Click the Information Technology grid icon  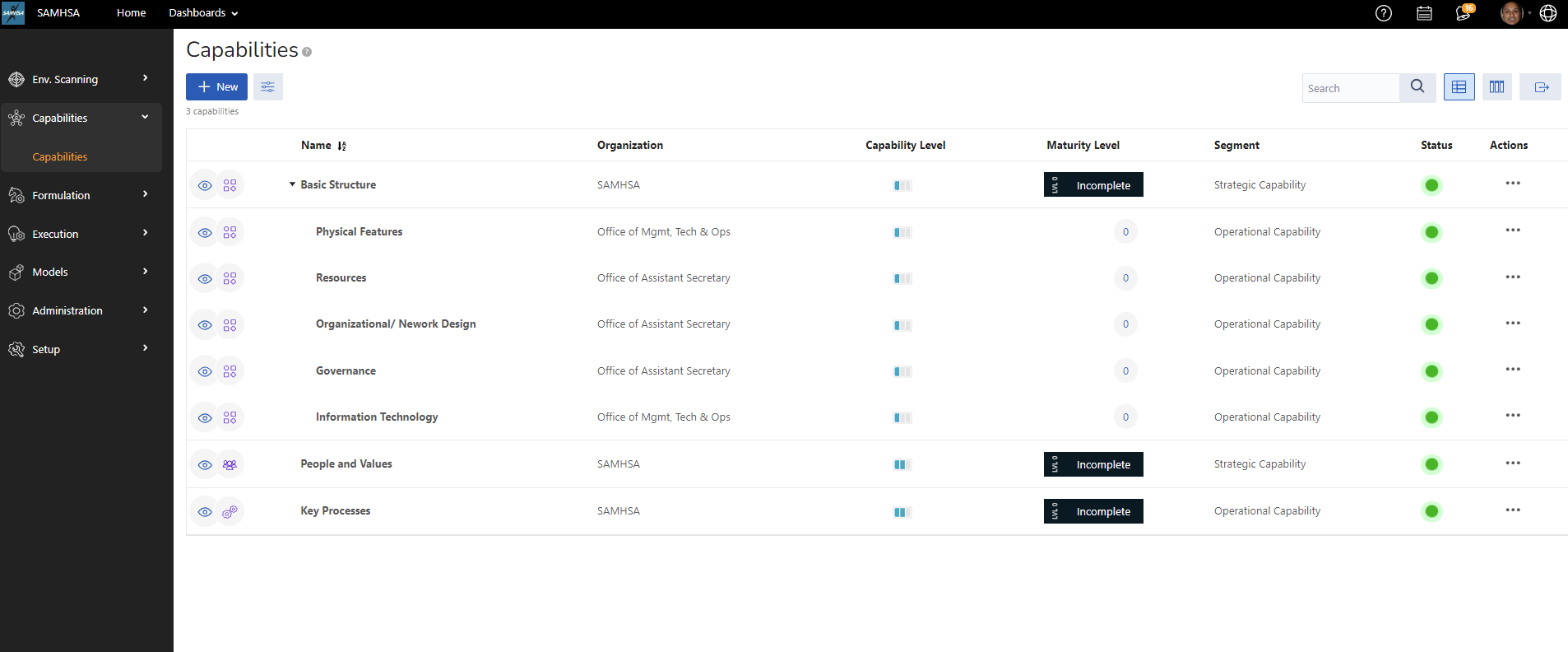pyautogui.click(x=230, y=417)
